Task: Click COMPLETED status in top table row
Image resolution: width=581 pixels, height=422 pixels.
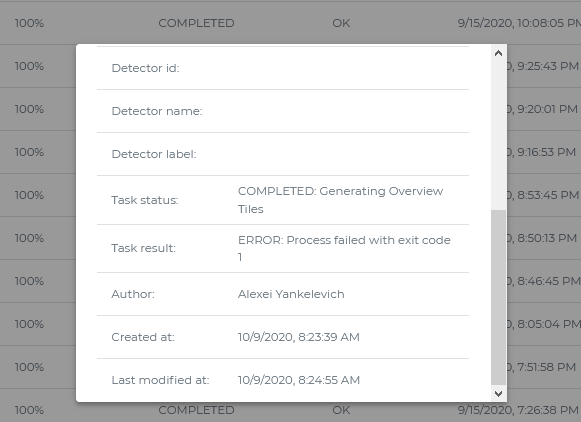Action: (x=196, y=23)
